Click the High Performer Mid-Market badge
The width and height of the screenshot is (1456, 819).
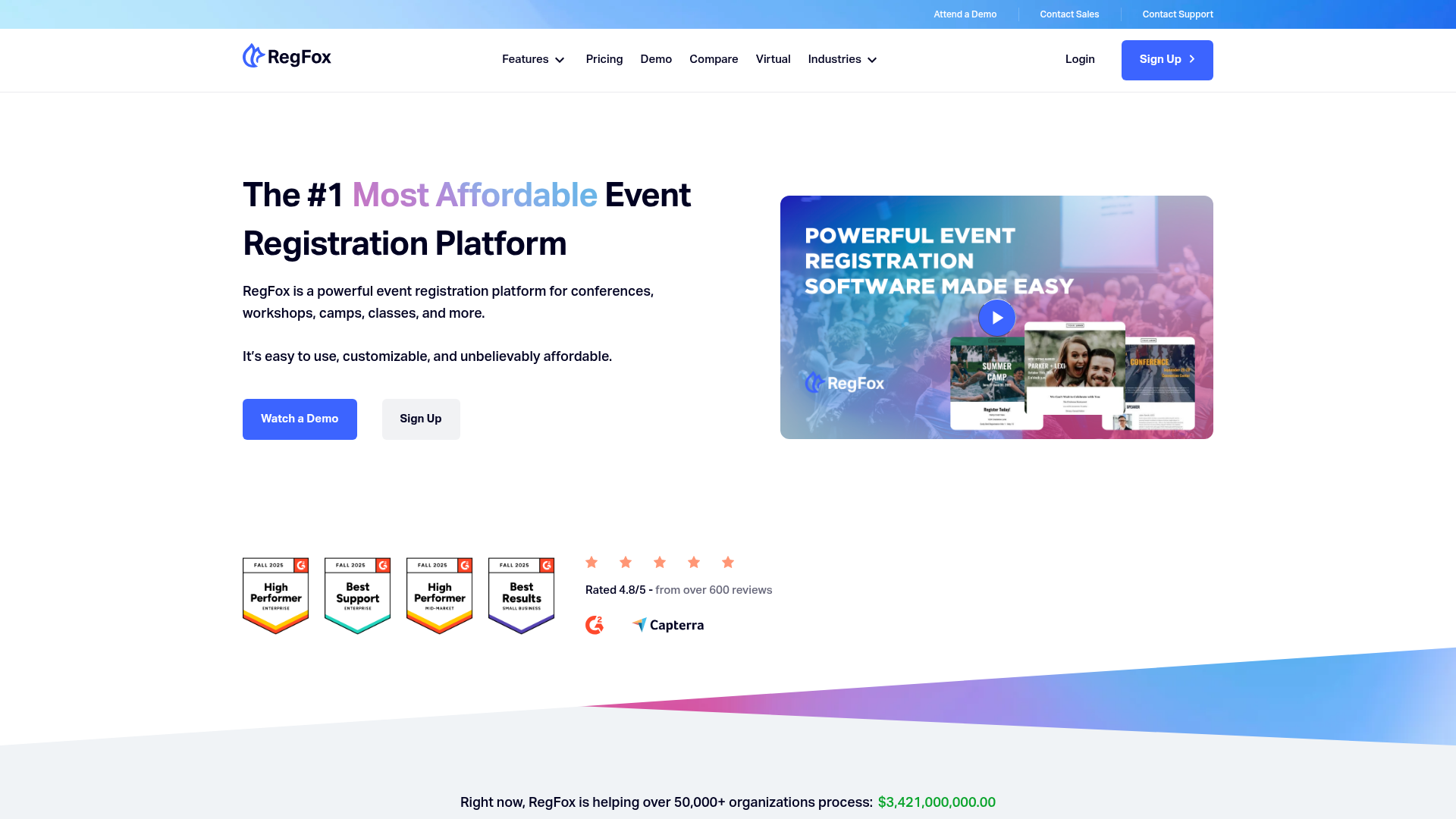(x=438, y=595)
